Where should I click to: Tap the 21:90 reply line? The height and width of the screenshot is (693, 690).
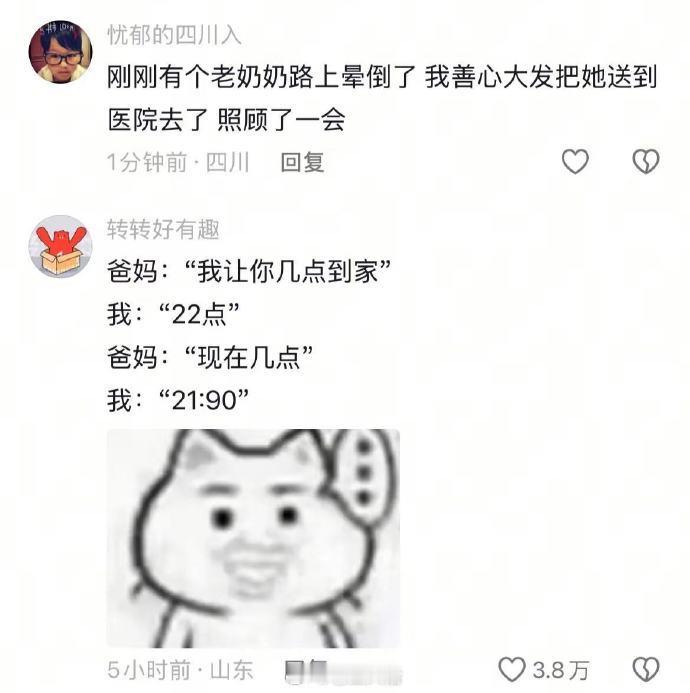[178, 400]
